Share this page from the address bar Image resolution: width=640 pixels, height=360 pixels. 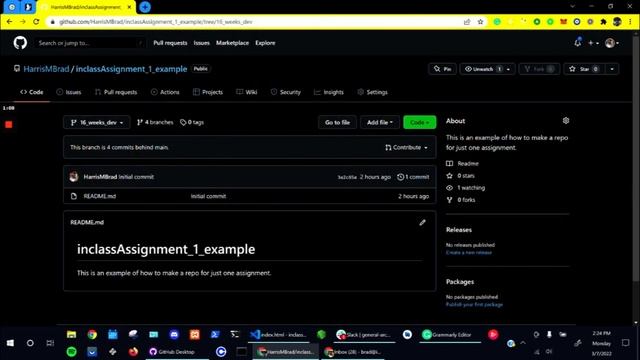point(467,22)
